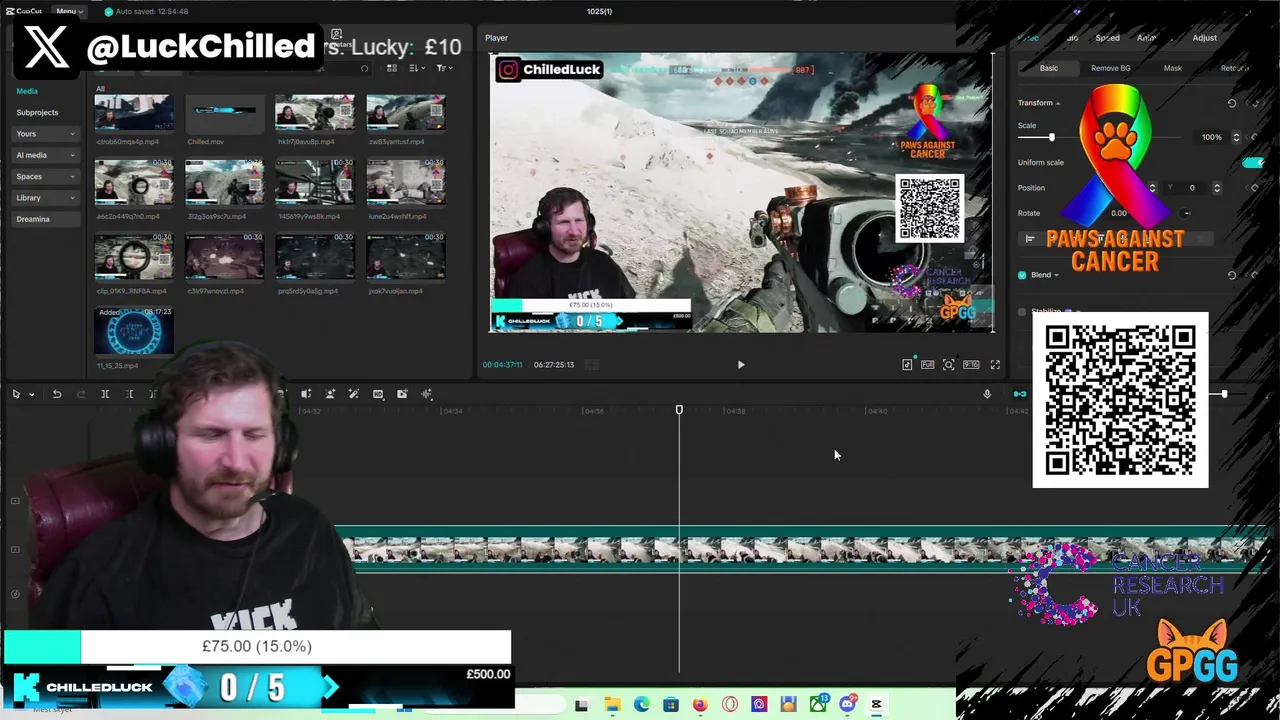Split clip at playhead in timeline toolbar
The width and height of the screenshot is (1280, 720).
tap(105, 394)
